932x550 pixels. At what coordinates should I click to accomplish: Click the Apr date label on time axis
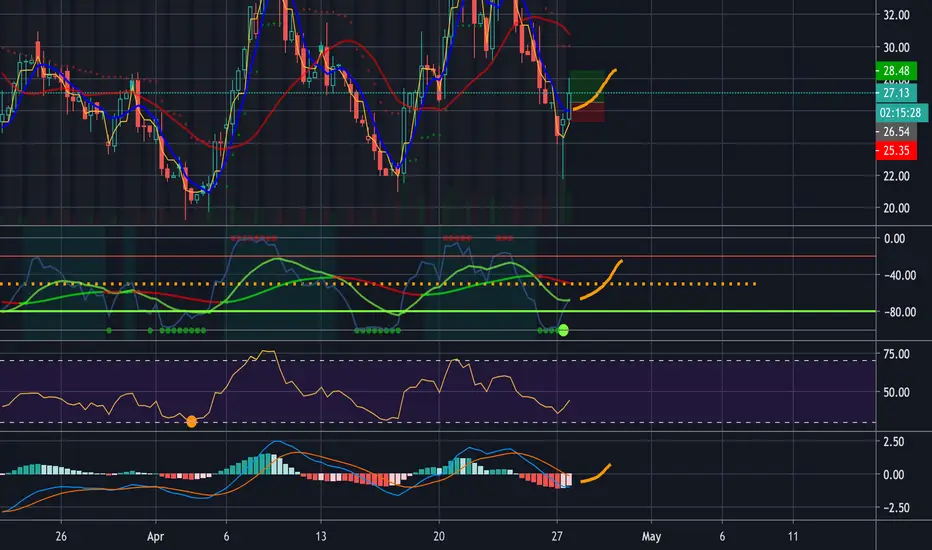click(155, 536)
